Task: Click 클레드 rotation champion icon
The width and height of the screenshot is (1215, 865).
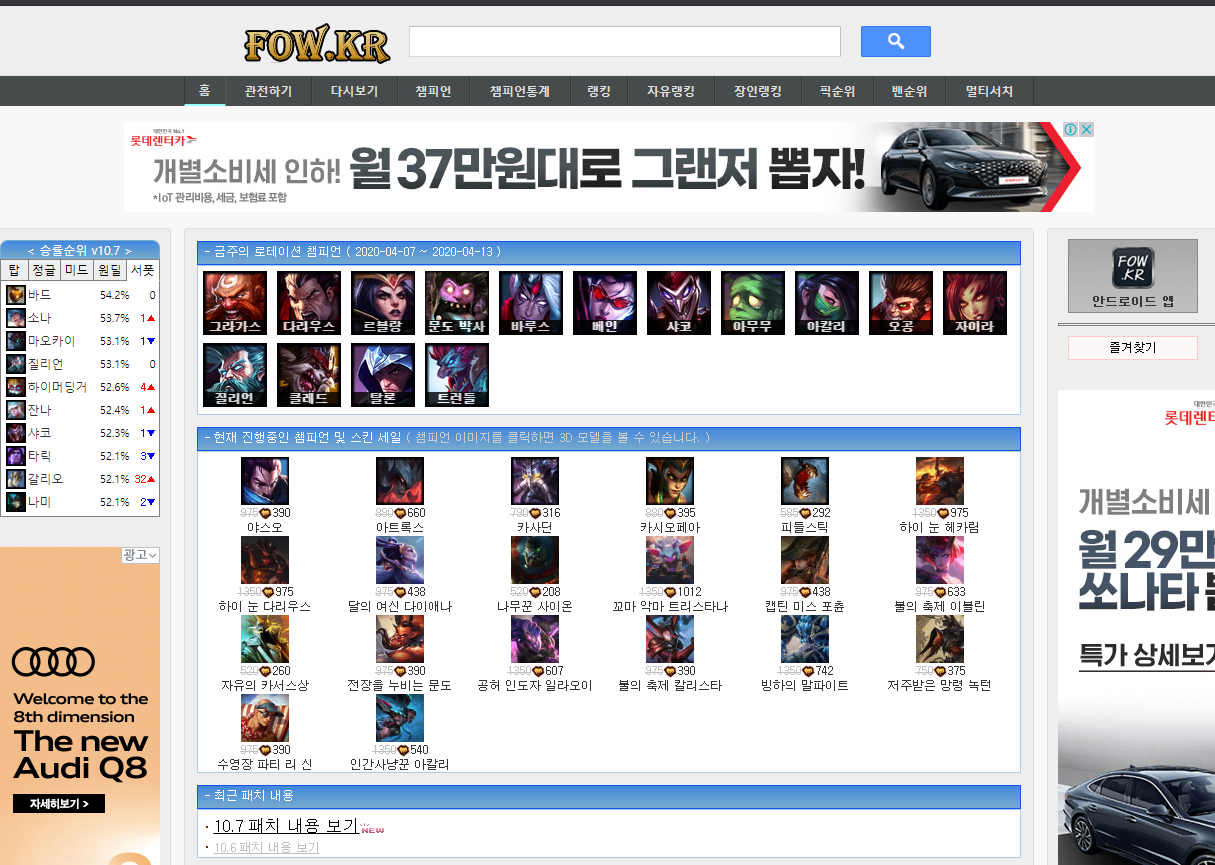Action: tap(309, 375)
